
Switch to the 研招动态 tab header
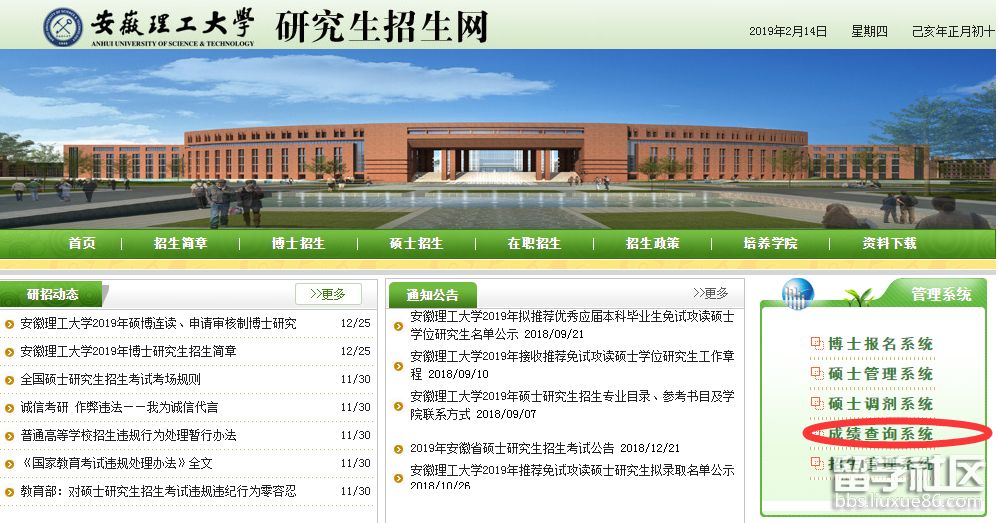point(52,294)
